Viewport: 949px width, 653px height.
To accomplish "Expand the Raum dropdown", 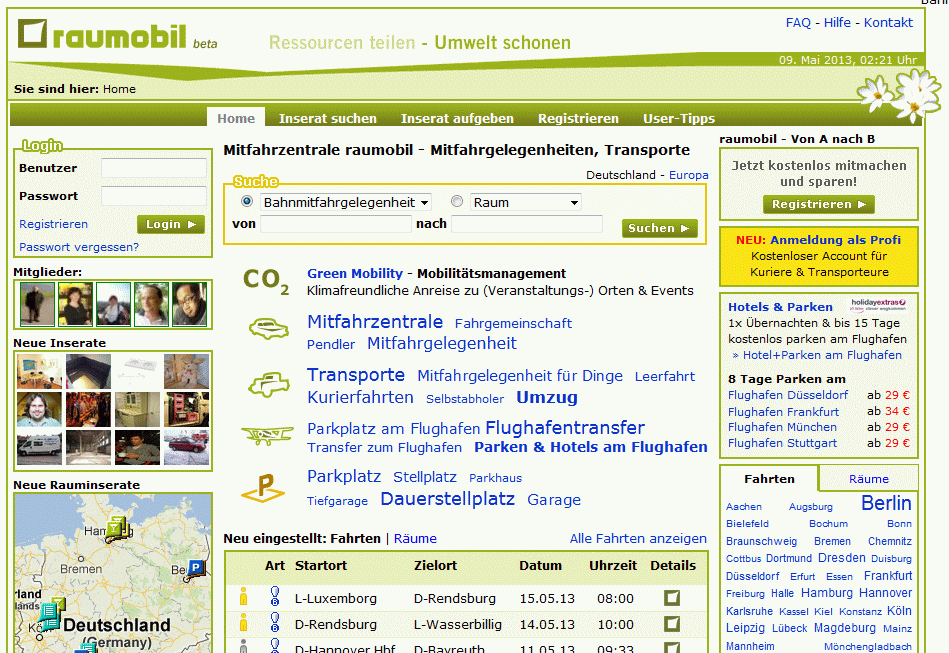I will click(526, 202).
